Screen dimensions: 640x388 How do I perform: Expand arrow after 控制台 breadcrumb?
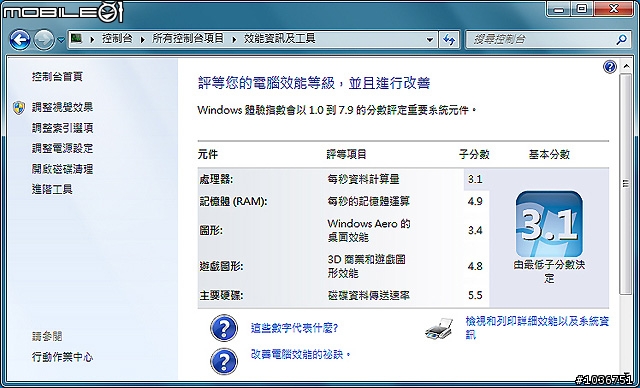click(142, 39)
